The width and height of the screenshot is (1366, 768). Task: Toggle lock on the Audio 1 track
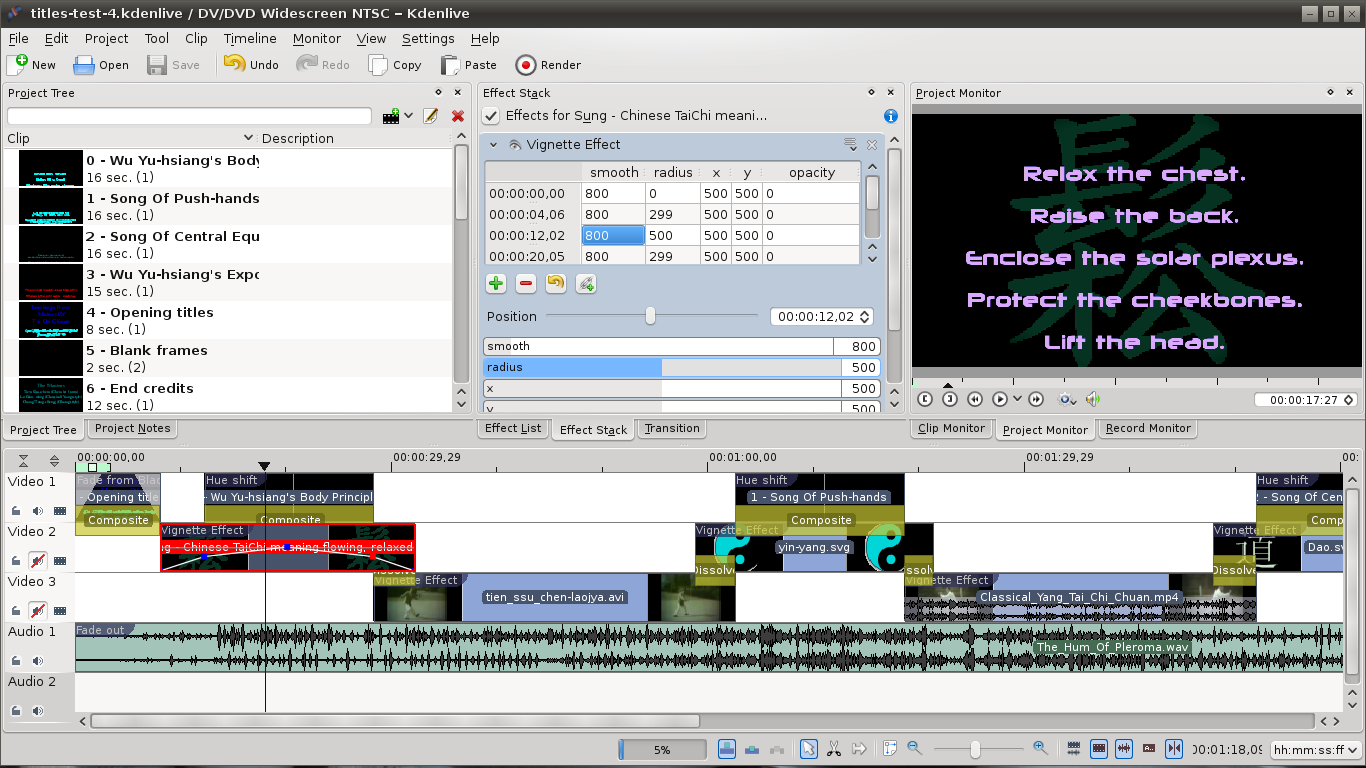[17, 660]
